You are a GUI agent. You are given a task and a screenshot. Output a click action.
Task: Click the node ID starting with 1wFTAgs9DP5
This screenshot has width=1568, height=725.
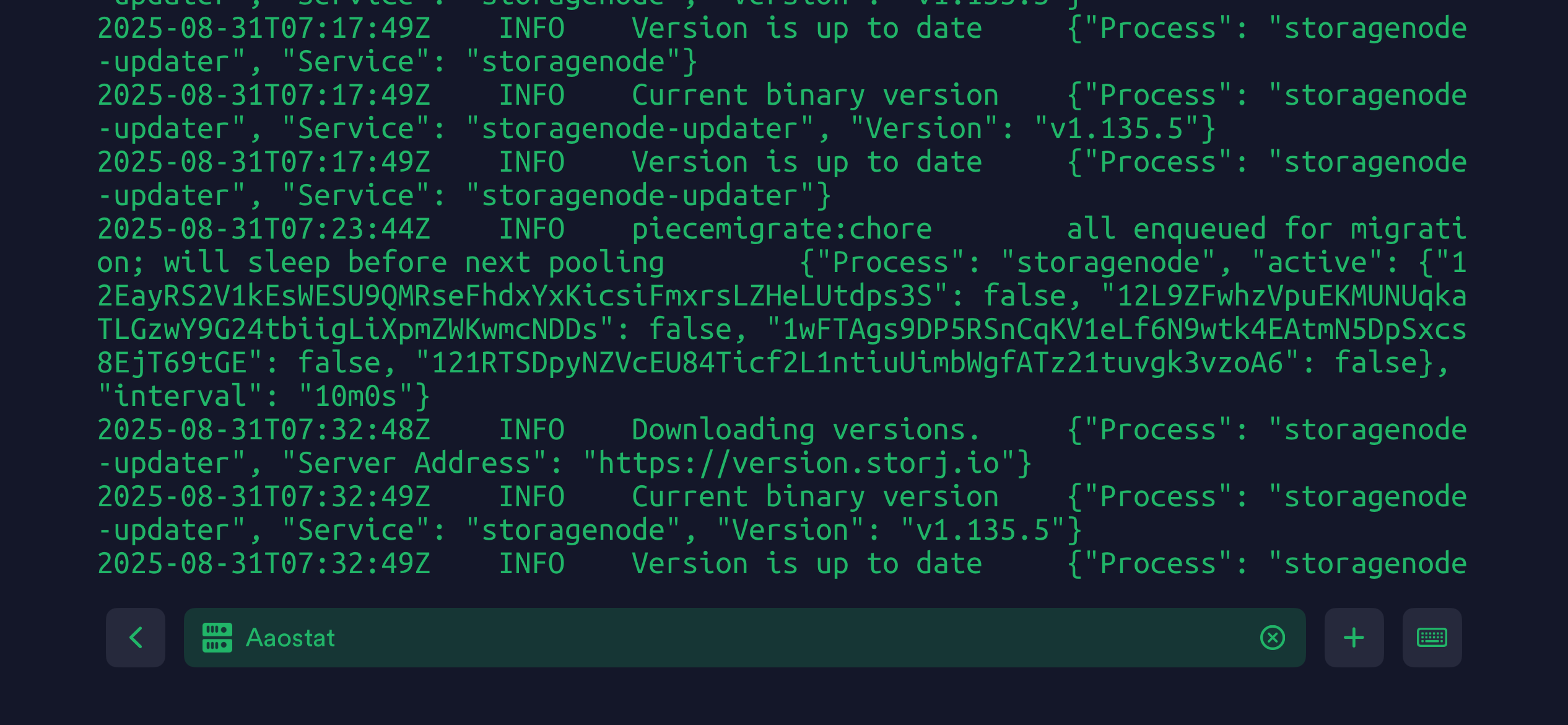click(x=1125, y=330)
